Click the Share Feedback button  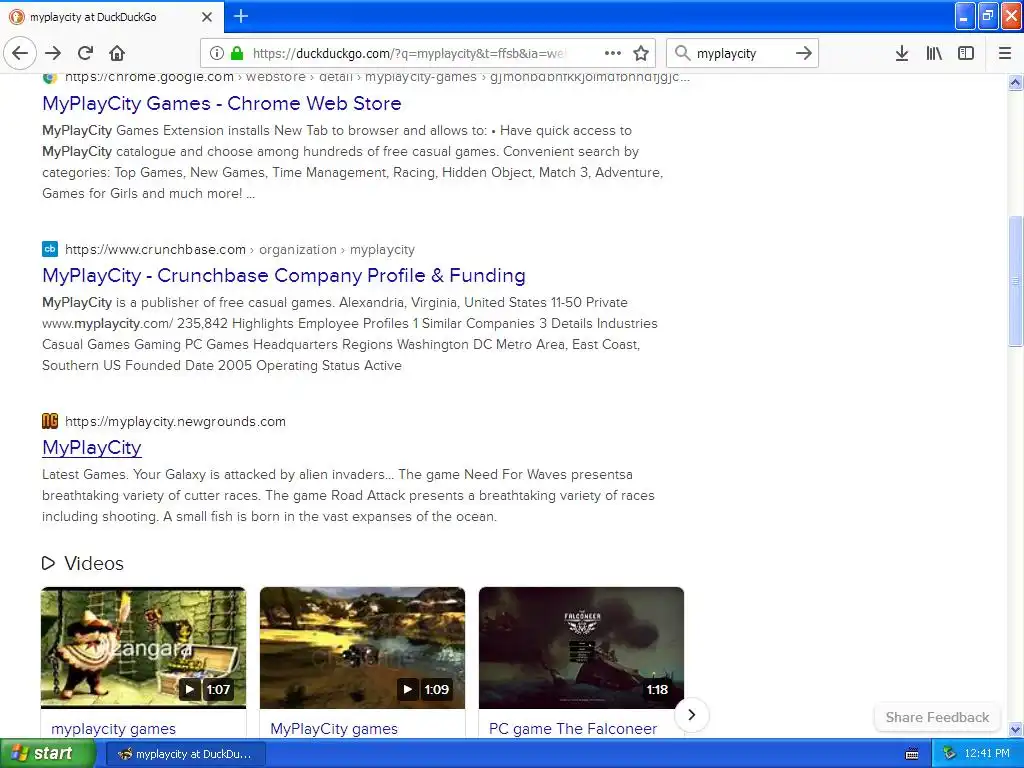937,717
